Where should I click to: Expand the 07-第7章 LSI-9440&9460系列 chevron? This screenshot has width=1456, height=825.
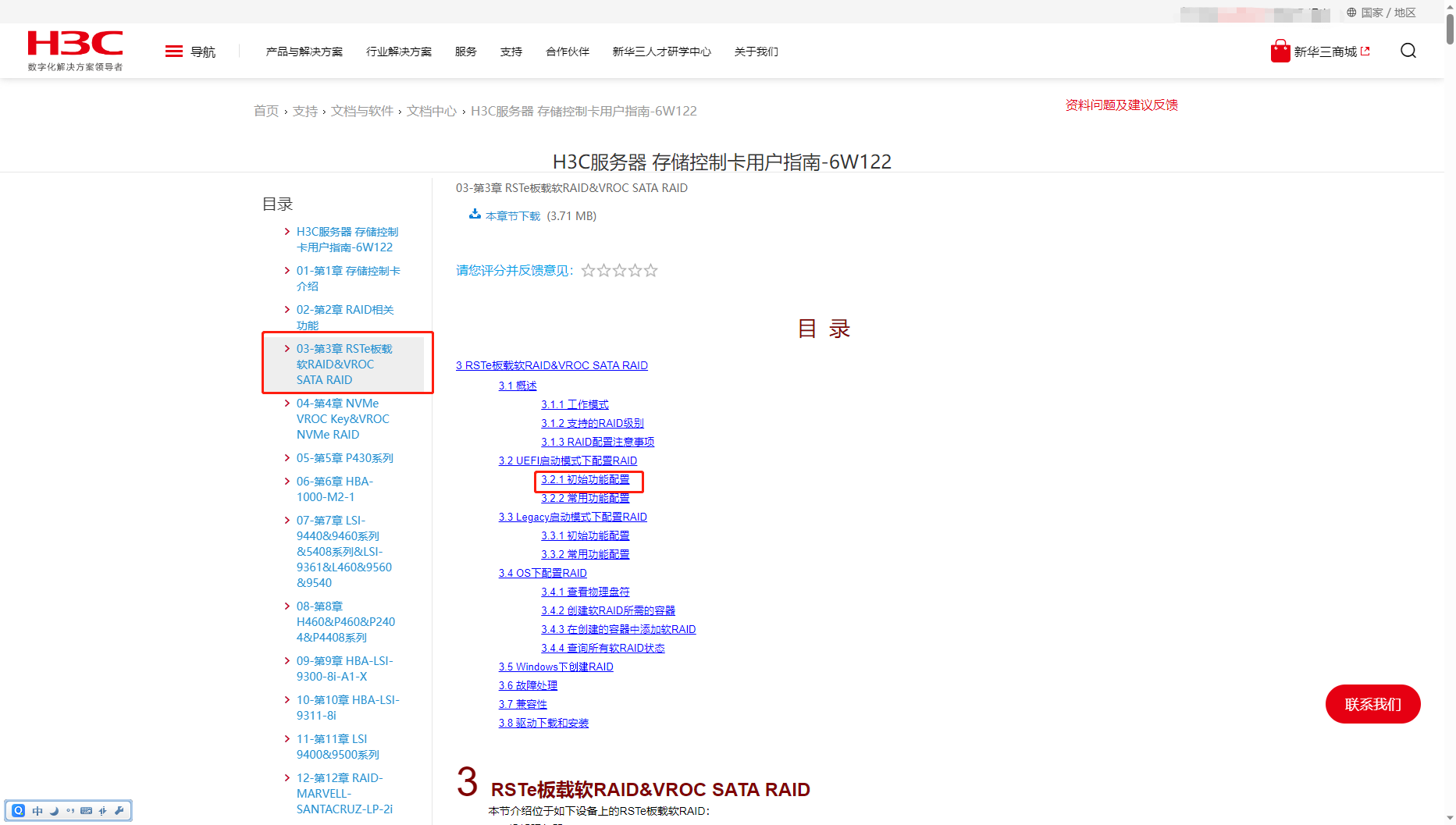pyautogui.click(x=287, y=520)
